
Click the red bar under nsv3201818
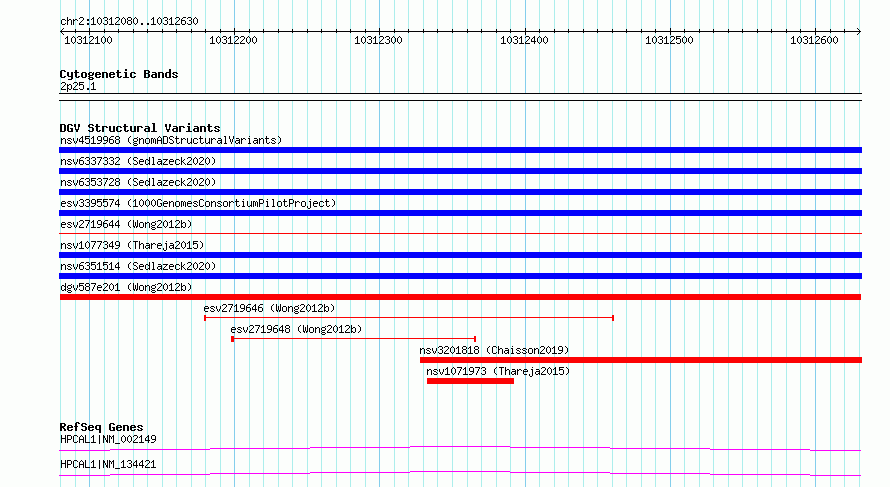pos(641,360)
